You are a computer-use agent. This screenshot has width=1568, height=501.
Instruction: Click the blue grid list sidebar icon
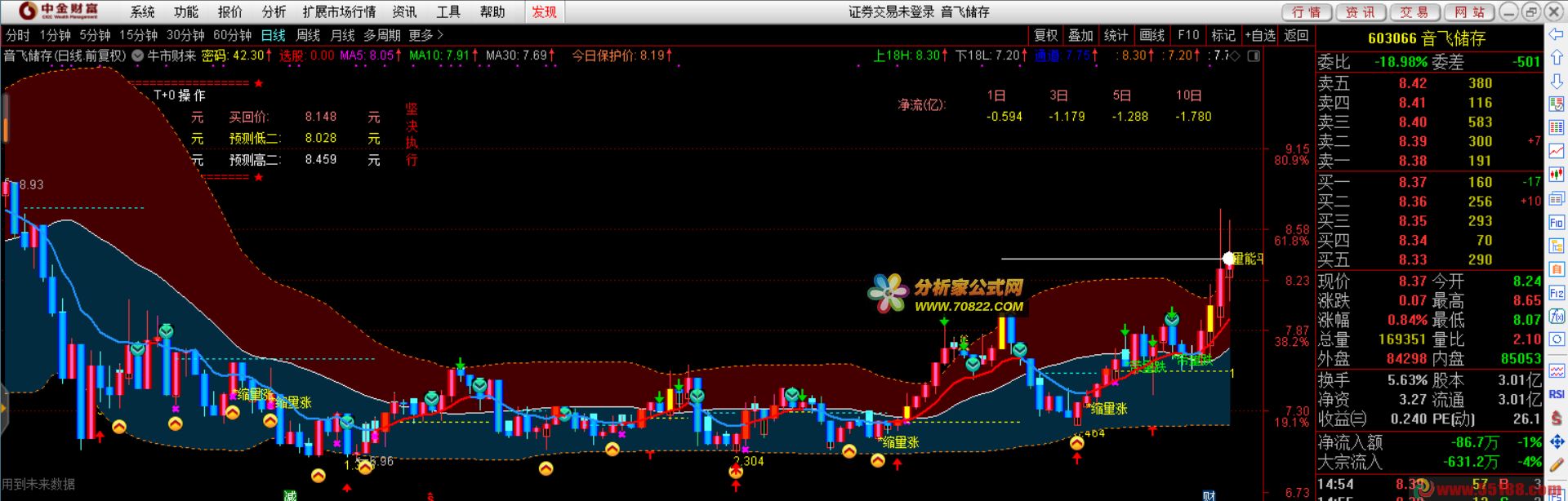coord(1557,128)
